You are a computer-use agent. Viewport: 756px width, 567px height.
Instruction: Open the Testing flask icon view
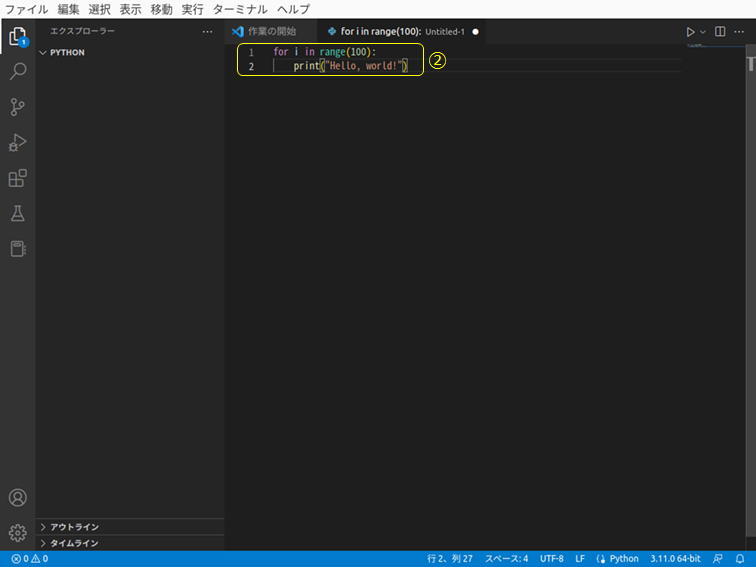coord(18,213)
